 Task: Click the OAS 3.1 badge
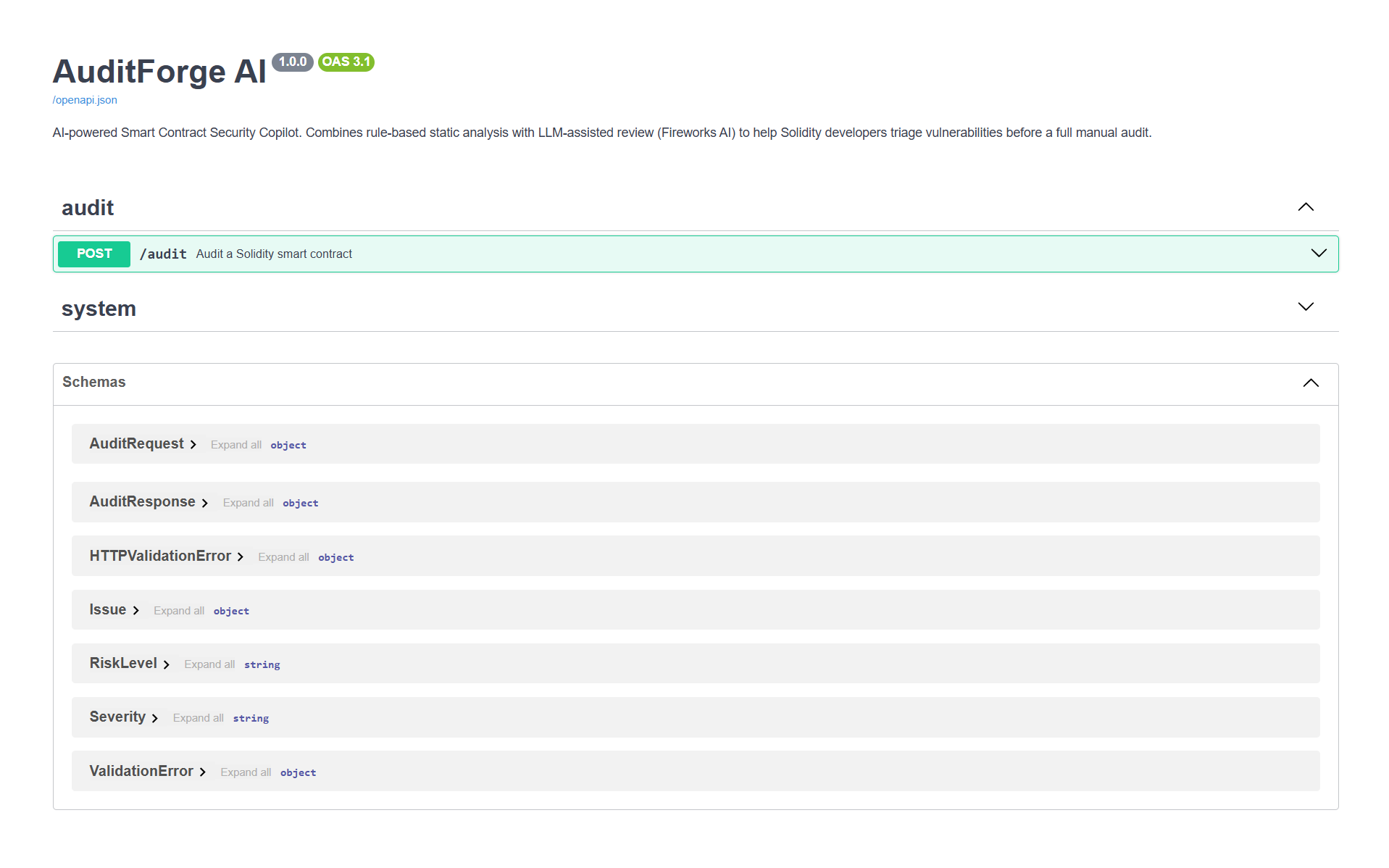tap(346, 62)
